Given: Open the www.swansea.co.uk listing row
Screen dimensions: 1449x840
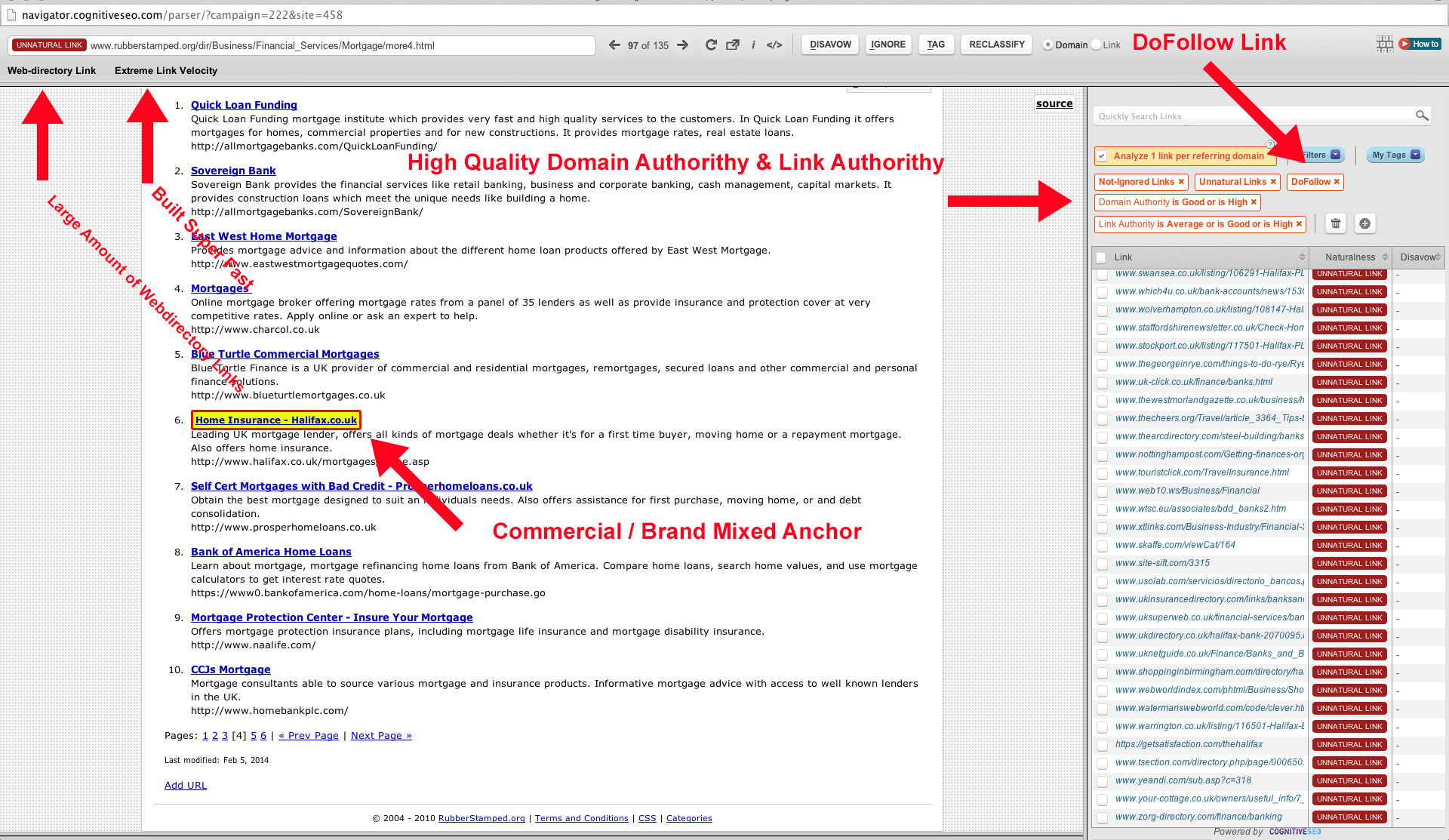Looking at the screenshot, I should coord(1210,273).
